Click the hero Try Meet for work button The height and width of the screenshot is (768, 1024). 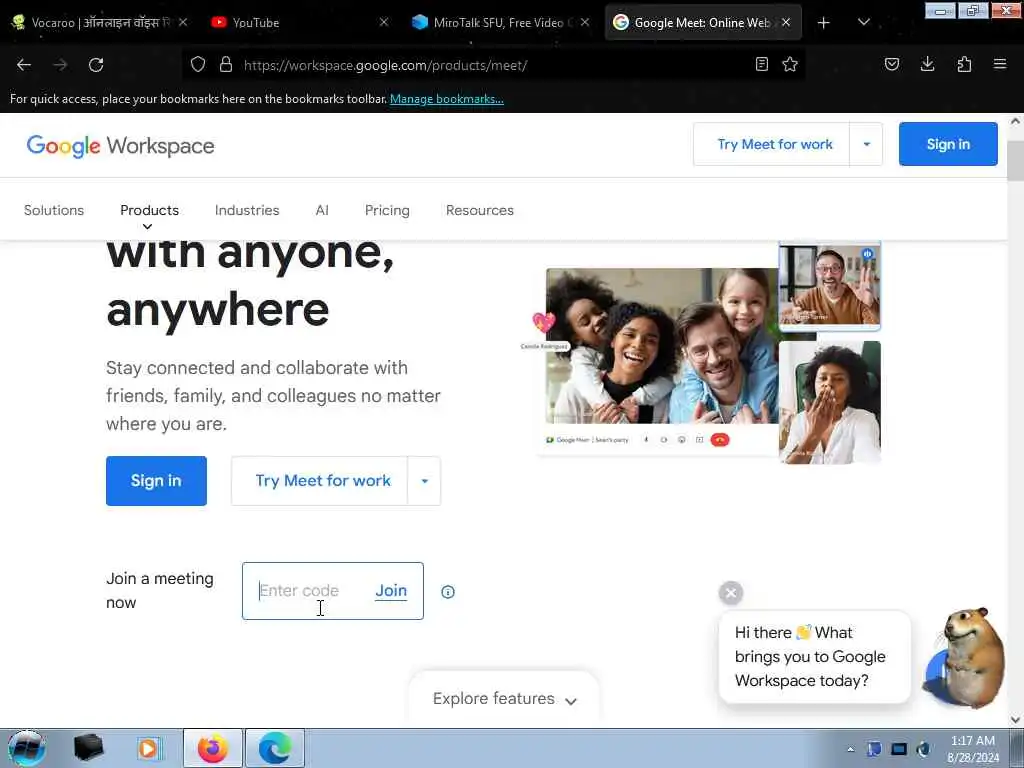[x=320, y=481]
